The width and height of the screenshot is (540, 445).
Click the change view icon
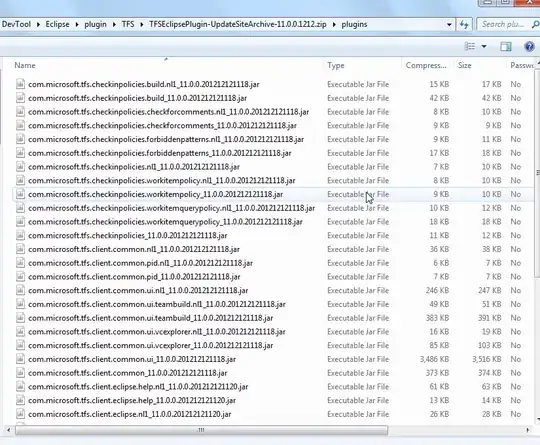pyautogui.click(x=470, y=46)
